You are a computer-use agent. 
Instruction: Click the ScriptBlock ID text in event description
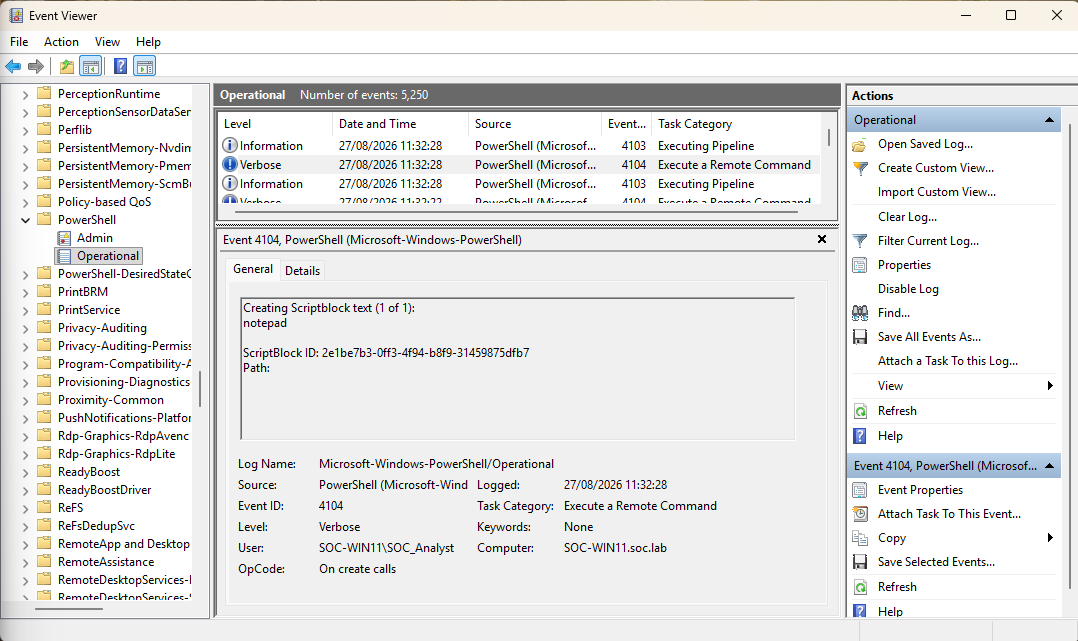(x=386, y=353)
